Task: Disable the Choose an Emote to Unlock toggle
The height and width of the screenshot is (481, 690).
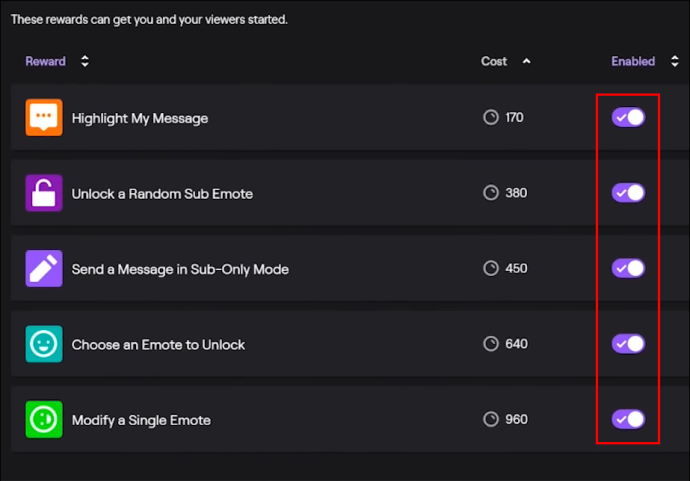Action: [628, 344]
